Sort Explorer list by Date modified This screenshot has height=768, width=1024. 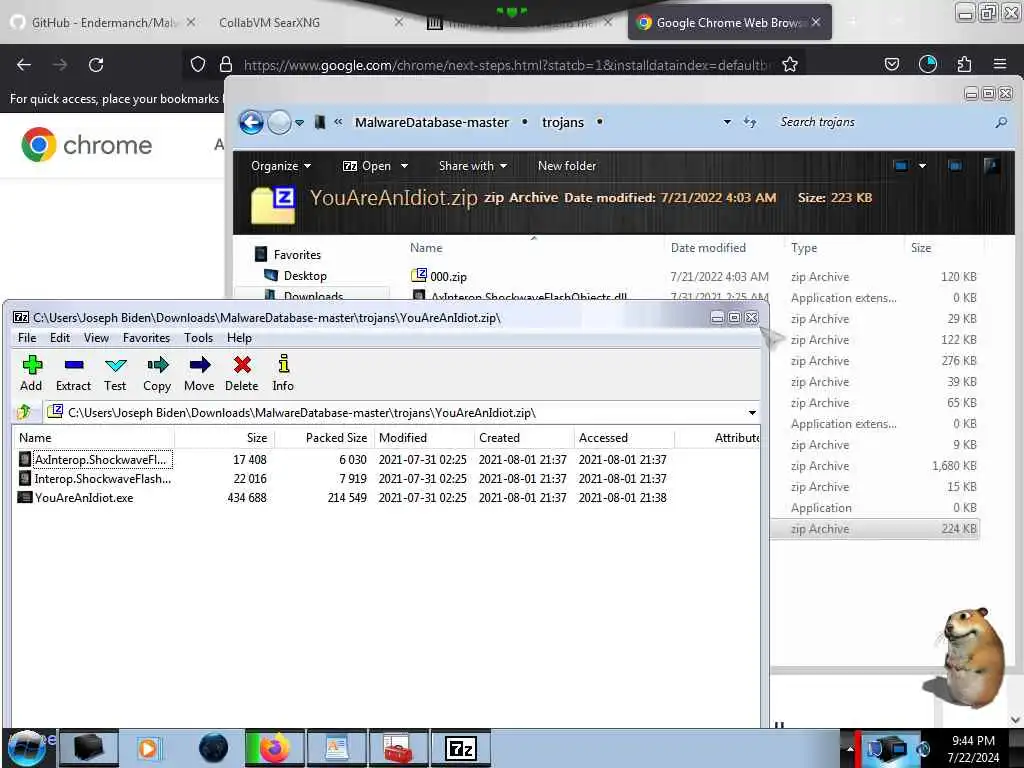708,248
